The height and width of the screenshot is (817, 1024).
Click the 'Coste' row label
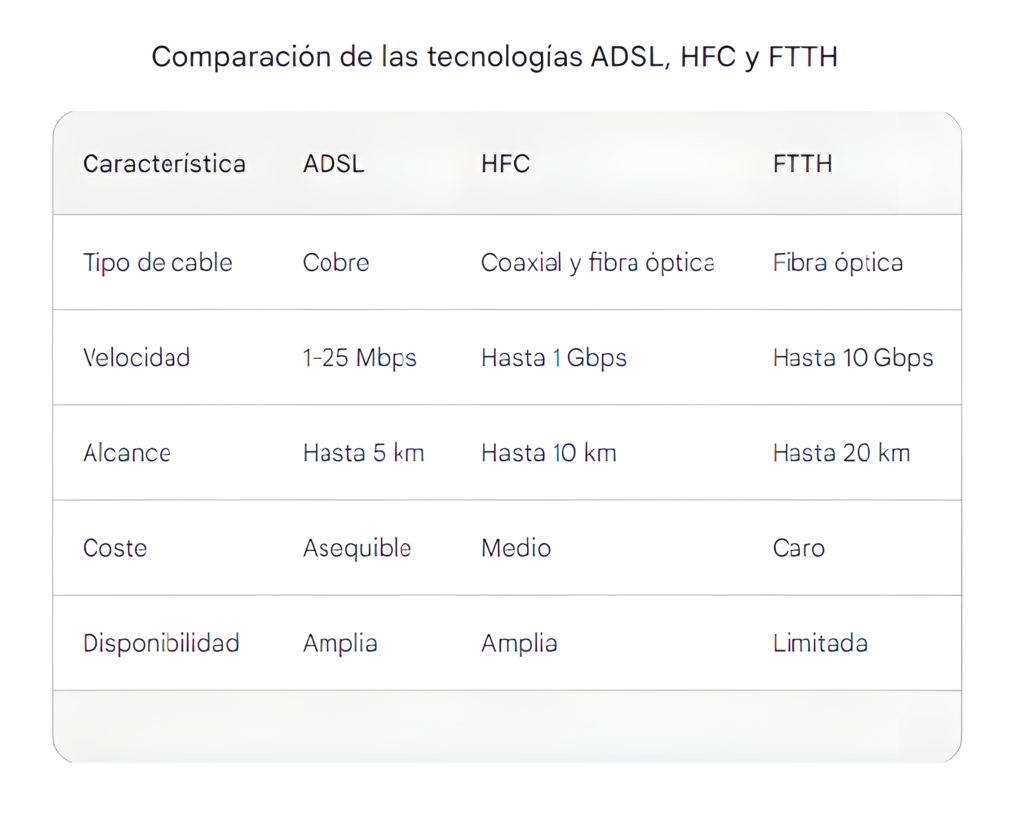115,548
